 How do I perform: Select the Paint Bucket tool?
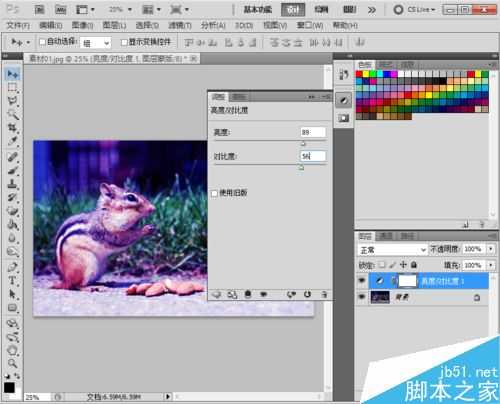(x=13, y=225)
